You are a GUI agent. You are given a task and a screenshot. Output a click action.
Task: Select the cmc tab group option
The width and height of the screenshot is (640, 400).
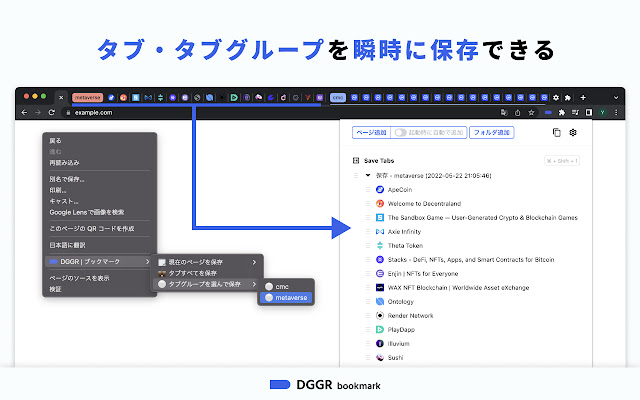pyautogui.click(x=287, y=287)
